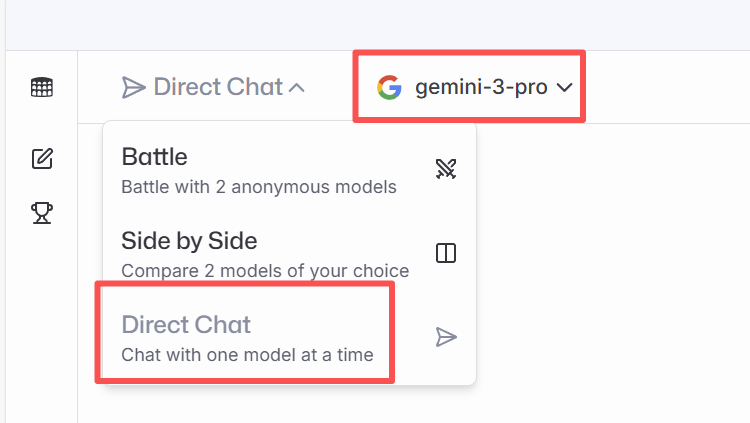Click the Direct Chat mode dropdown label
750x423 pixels.
click(218, 88)
